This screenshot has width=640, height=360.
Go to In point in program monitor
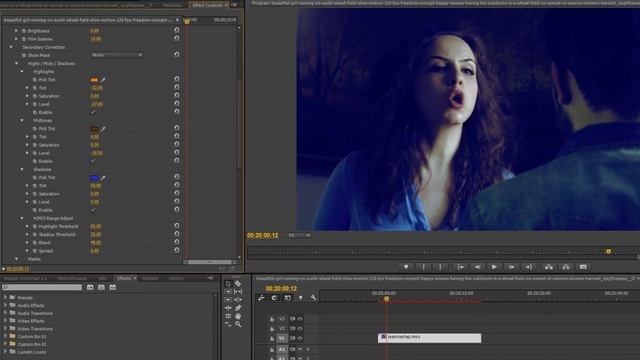coord(460,267)
